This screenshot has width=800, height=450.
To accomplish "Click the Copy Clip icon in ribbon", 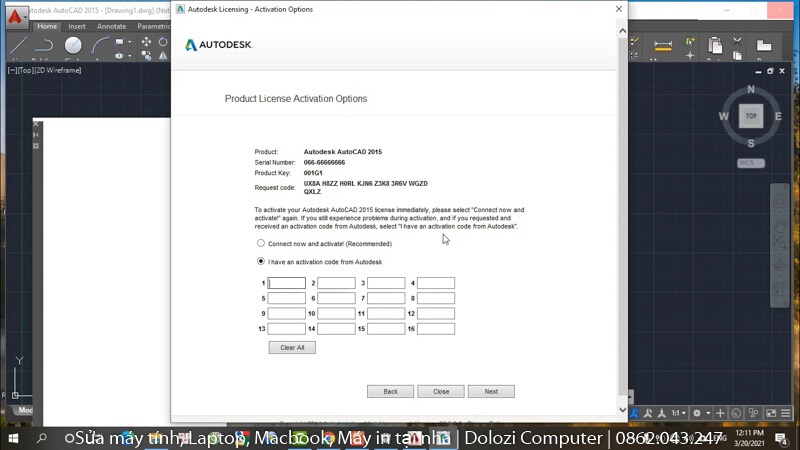I will tap(737, 55).
